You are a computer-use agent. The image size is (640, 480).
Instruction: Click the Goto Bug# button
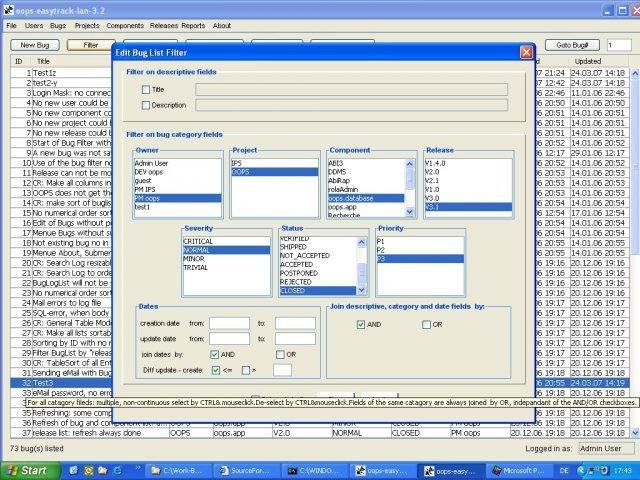pos(572,45)
